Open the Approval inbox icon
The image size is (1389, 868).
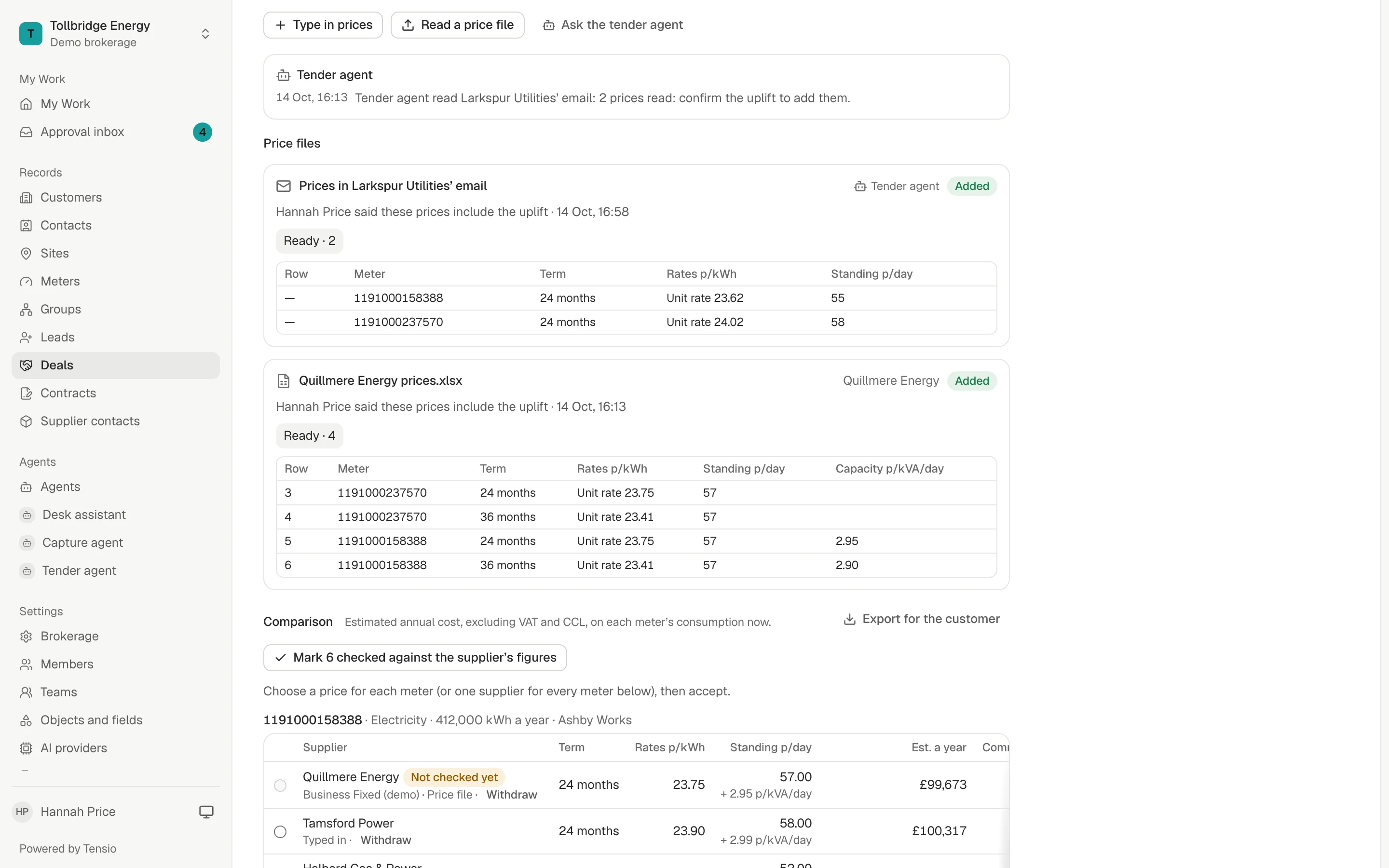click(x=26, y=132)
